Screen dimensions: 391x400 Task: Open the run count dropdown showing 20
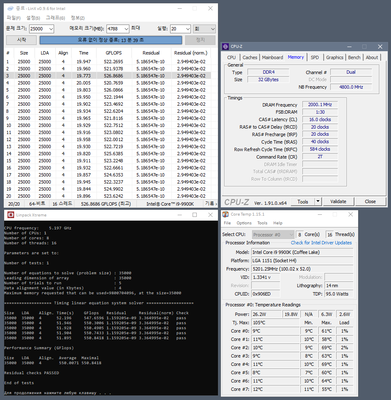180,29
